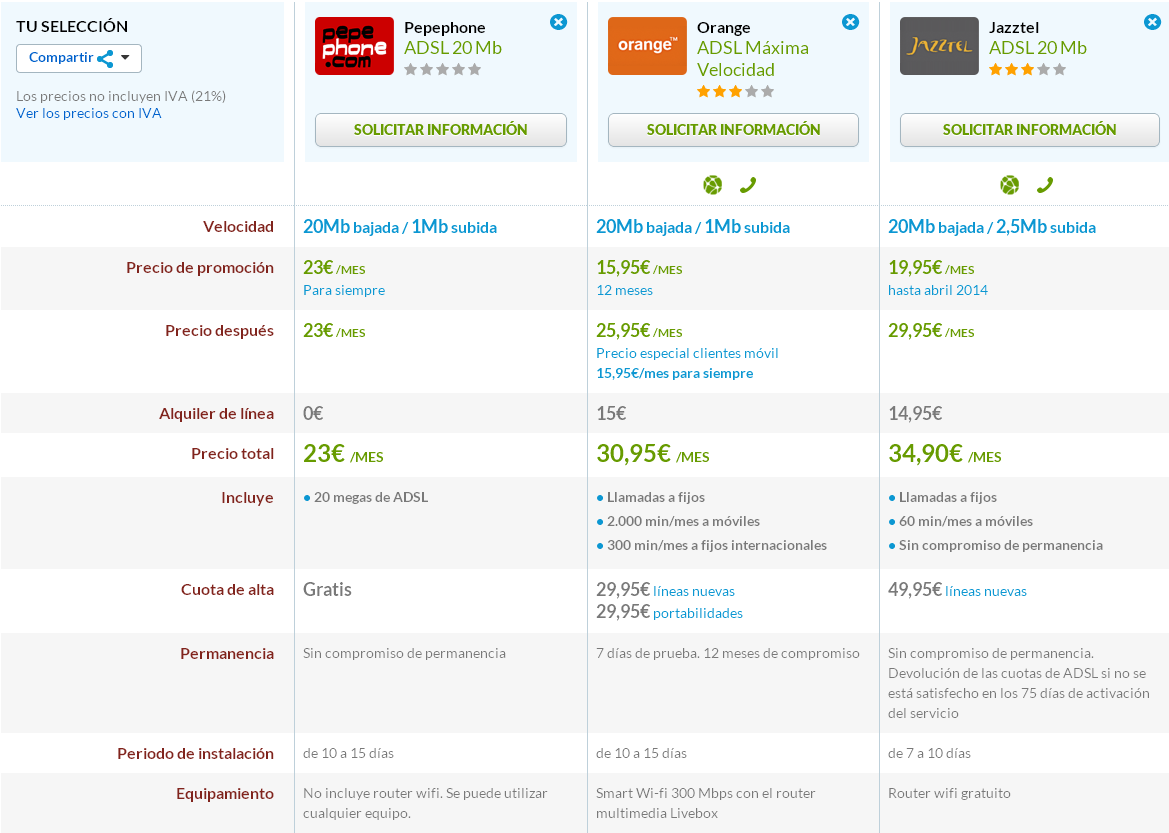1169x833 pixels.
Task: Click 'Los precios no incluyen IVA (21%)' note
Action: coord(121,96)
